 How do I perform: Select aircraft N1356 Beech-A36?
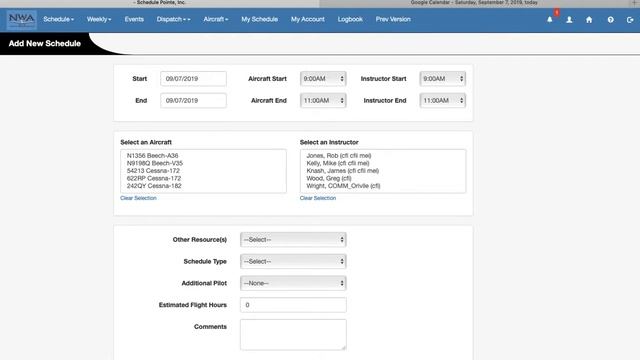click(x=152, y=156)
